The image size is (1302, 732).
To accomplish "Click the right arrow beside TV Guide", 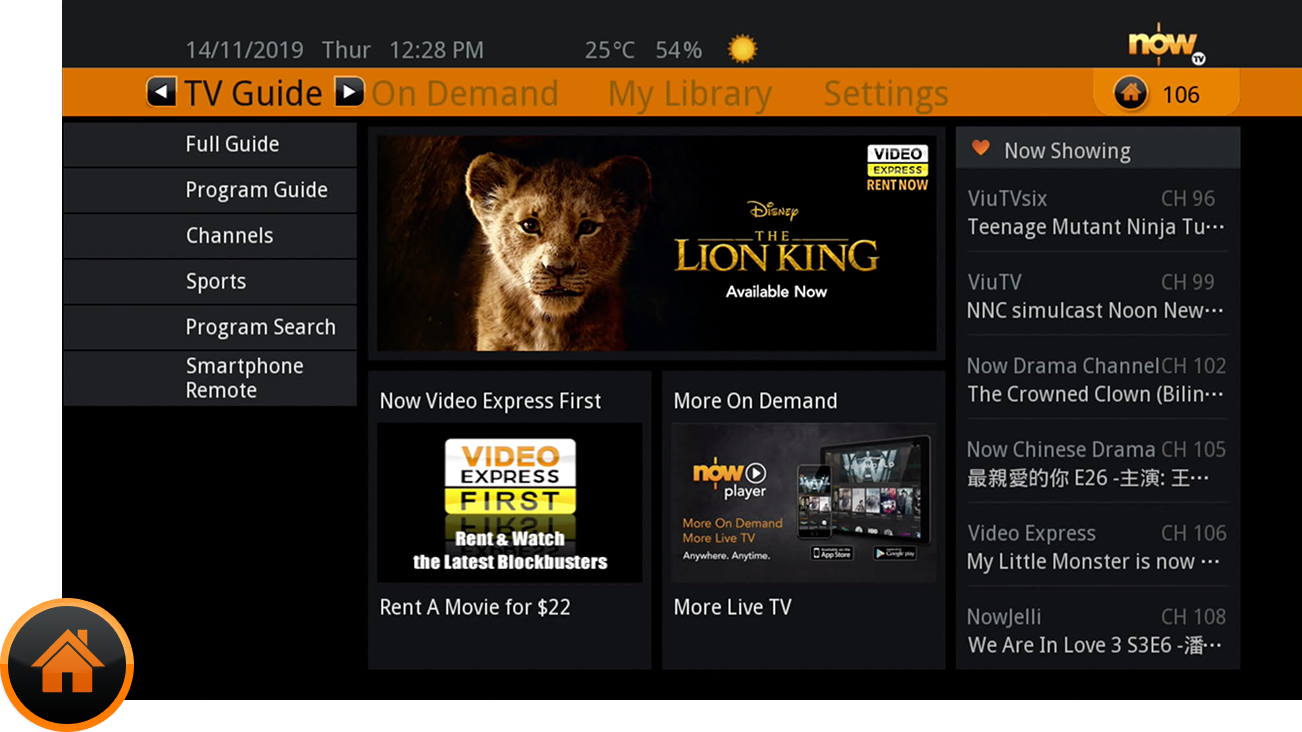I will (349, 93).
